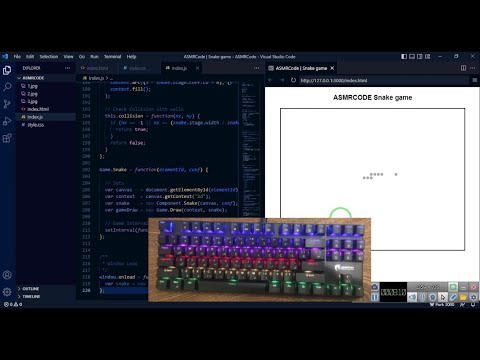The width and height of the screenshot is (480, 360).
Task: Open the Extensions view
Action: pos(7,138)
